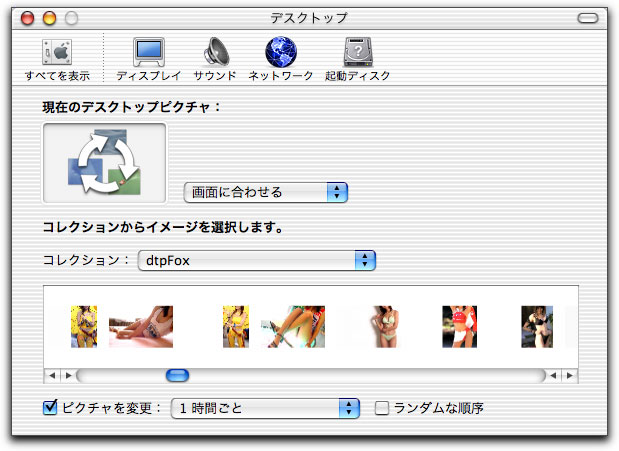This screenshot has width=619, height=451.
Task: Choose the rightmost fully visible thumbnail
Action: (536, 327)
